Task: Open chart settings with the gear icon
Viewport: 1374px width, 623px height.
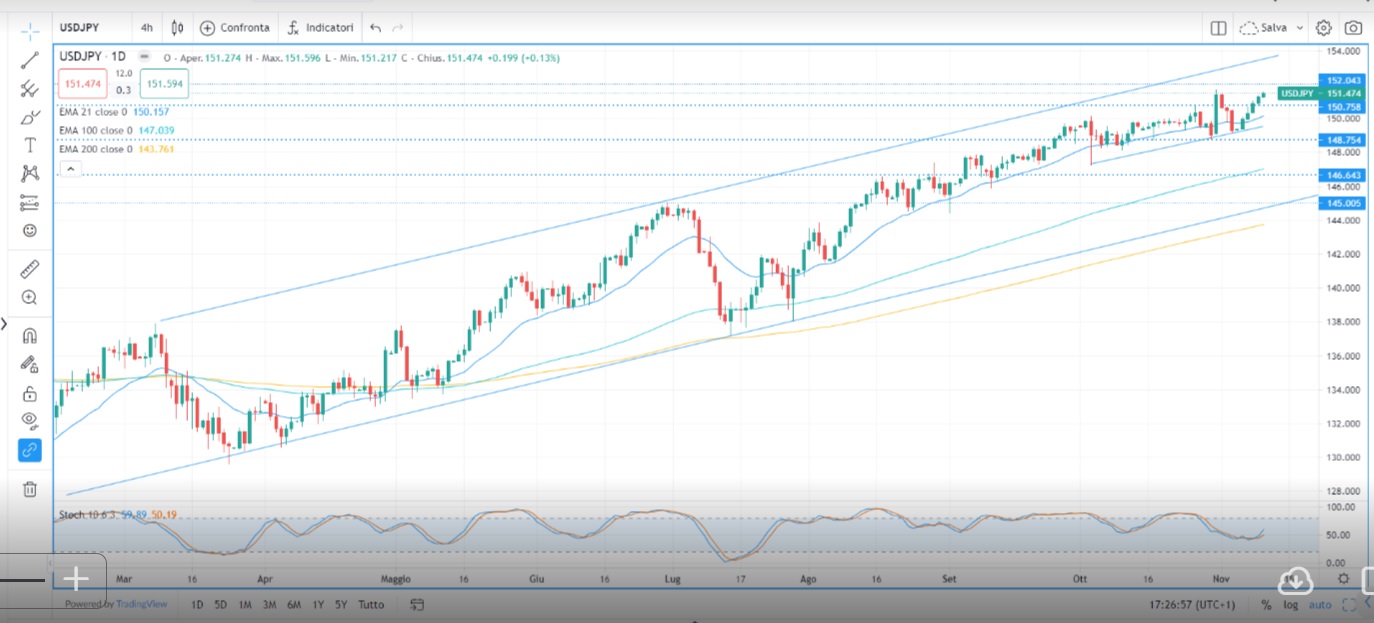Action: [1323, 27]
